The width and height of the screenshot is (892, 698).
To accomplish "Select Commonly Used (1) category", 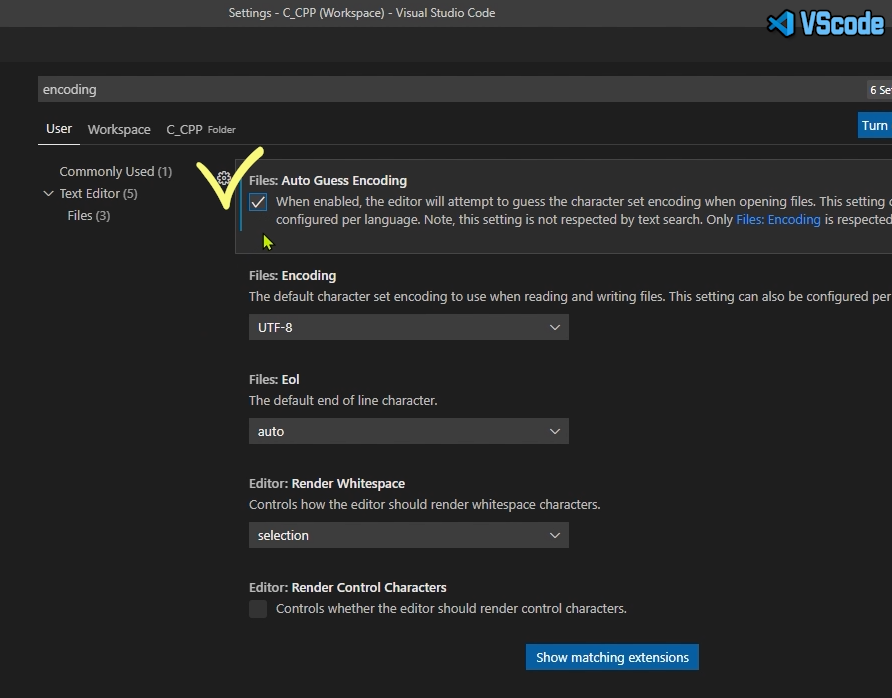I will [x=115, y=172].
